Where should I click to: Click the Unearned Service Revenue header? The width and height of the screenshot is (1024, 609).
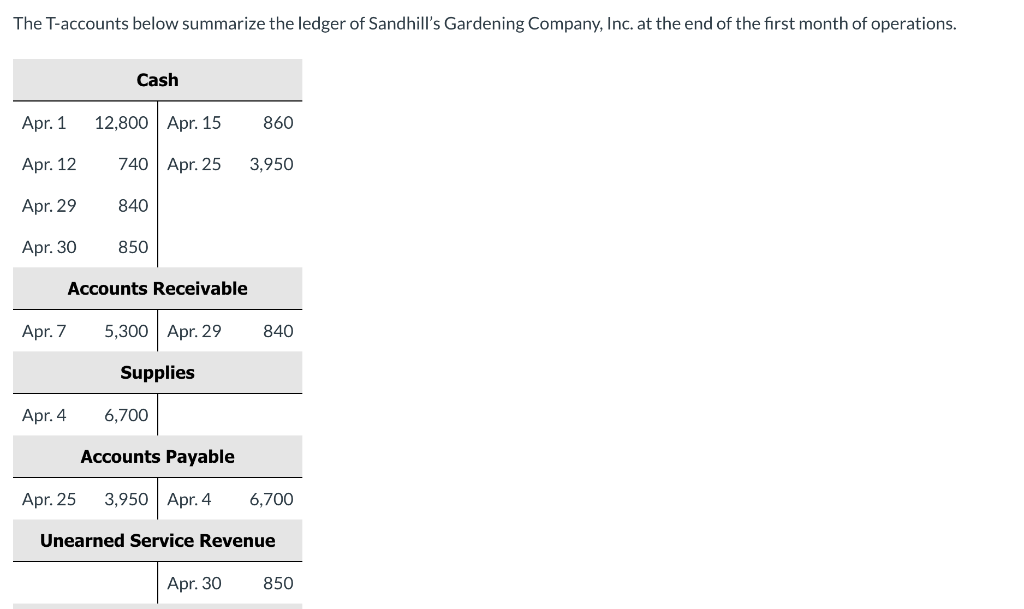(x=157, y=541)
